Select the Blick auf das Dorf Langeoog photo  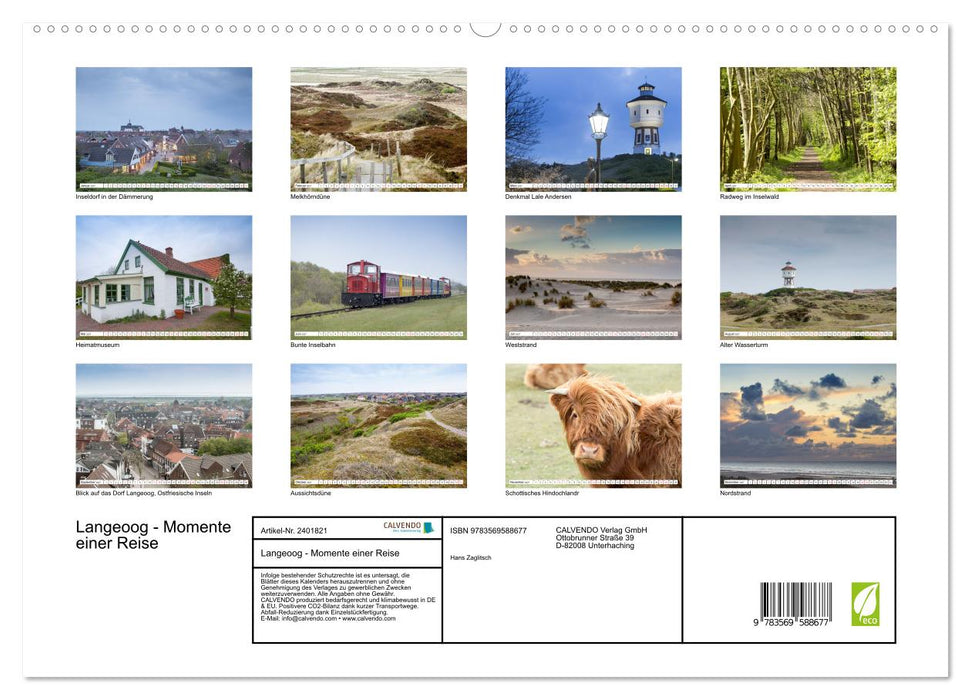[x=163, y=426]
